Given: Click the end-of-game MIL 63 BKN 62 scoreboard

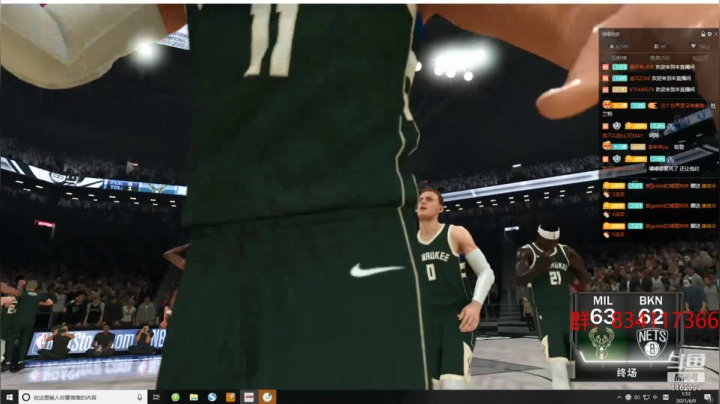Looking at the screenshot, I should pyautogui.click(x=627, y=336).
